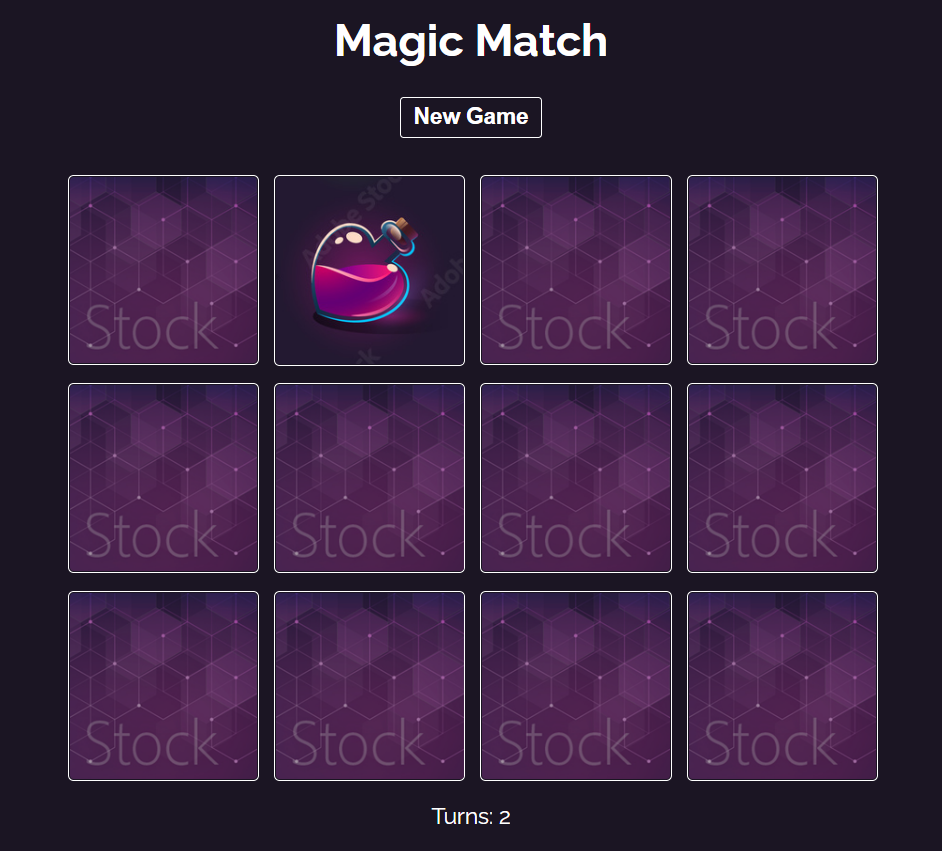Click the Stock watermark on the bottom-right card
942x851 pixels.
pyautogui.click(x=770, y=743)
